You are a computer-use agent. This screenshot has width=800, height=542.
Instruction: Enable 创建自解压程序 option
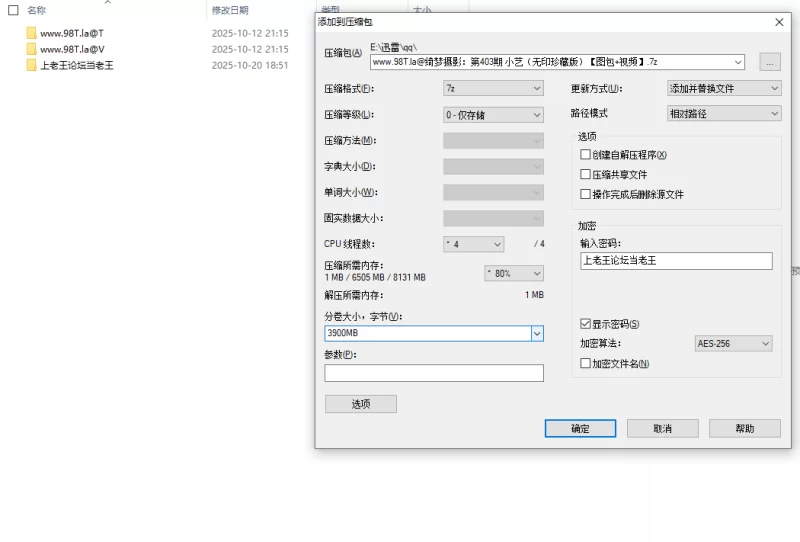(586, 155)
